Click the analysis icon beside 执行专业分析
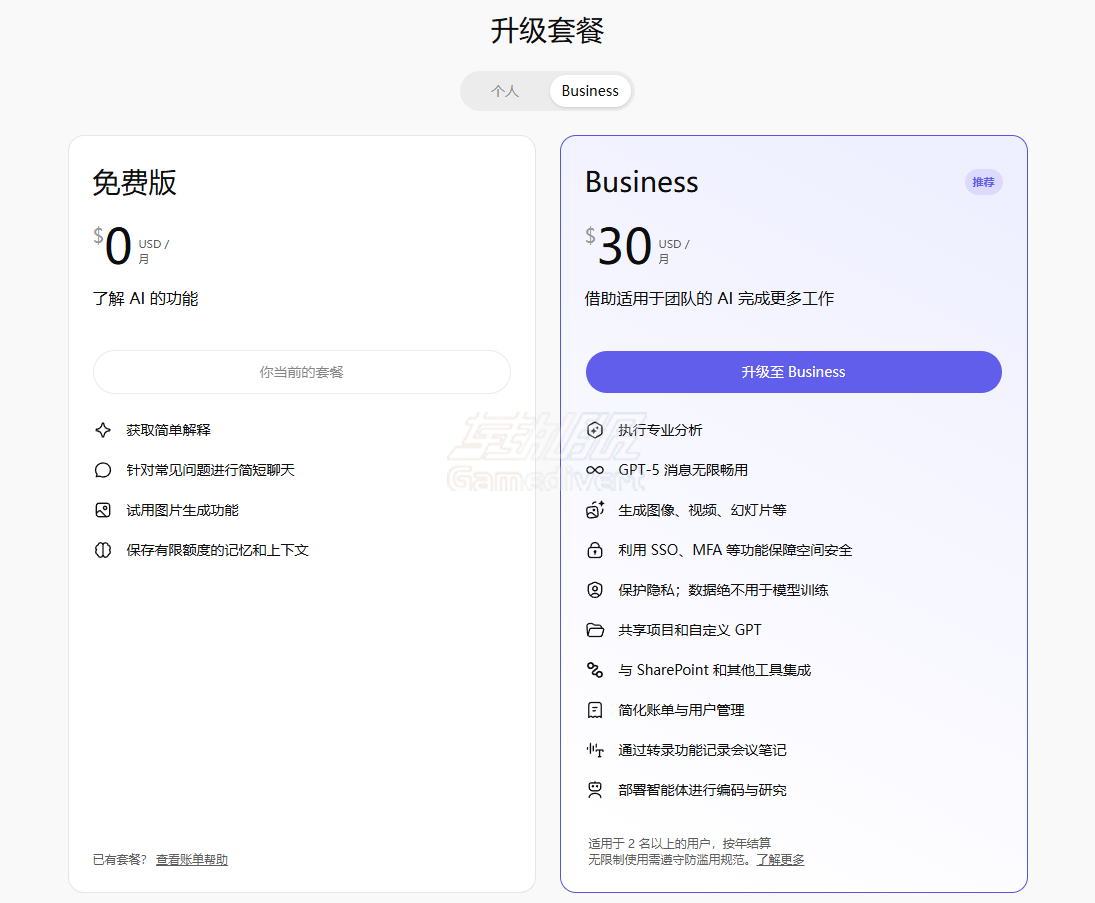 tap(595, 430)
